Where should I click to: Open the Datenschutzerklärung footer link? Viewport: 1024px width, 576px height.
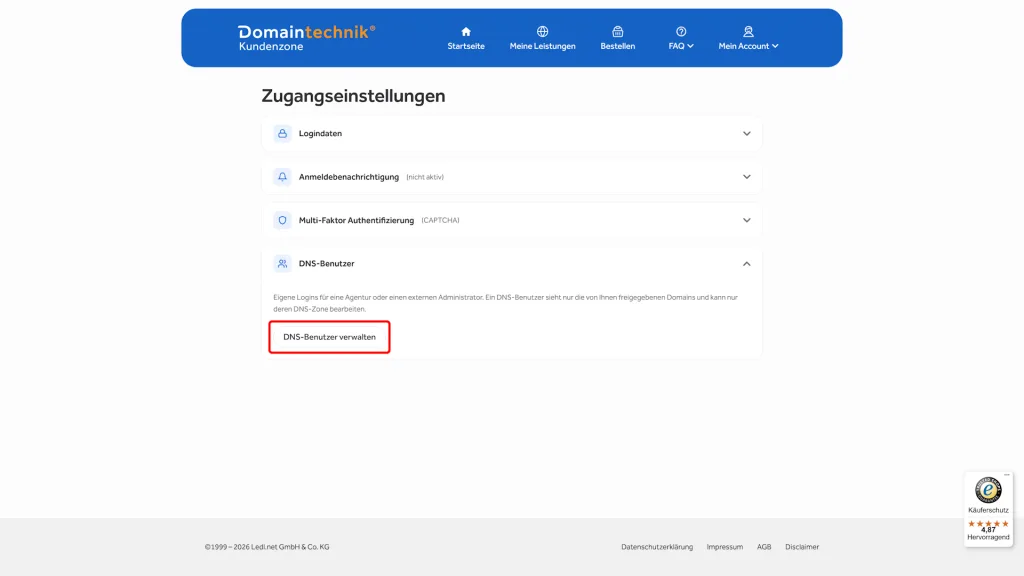657,547
